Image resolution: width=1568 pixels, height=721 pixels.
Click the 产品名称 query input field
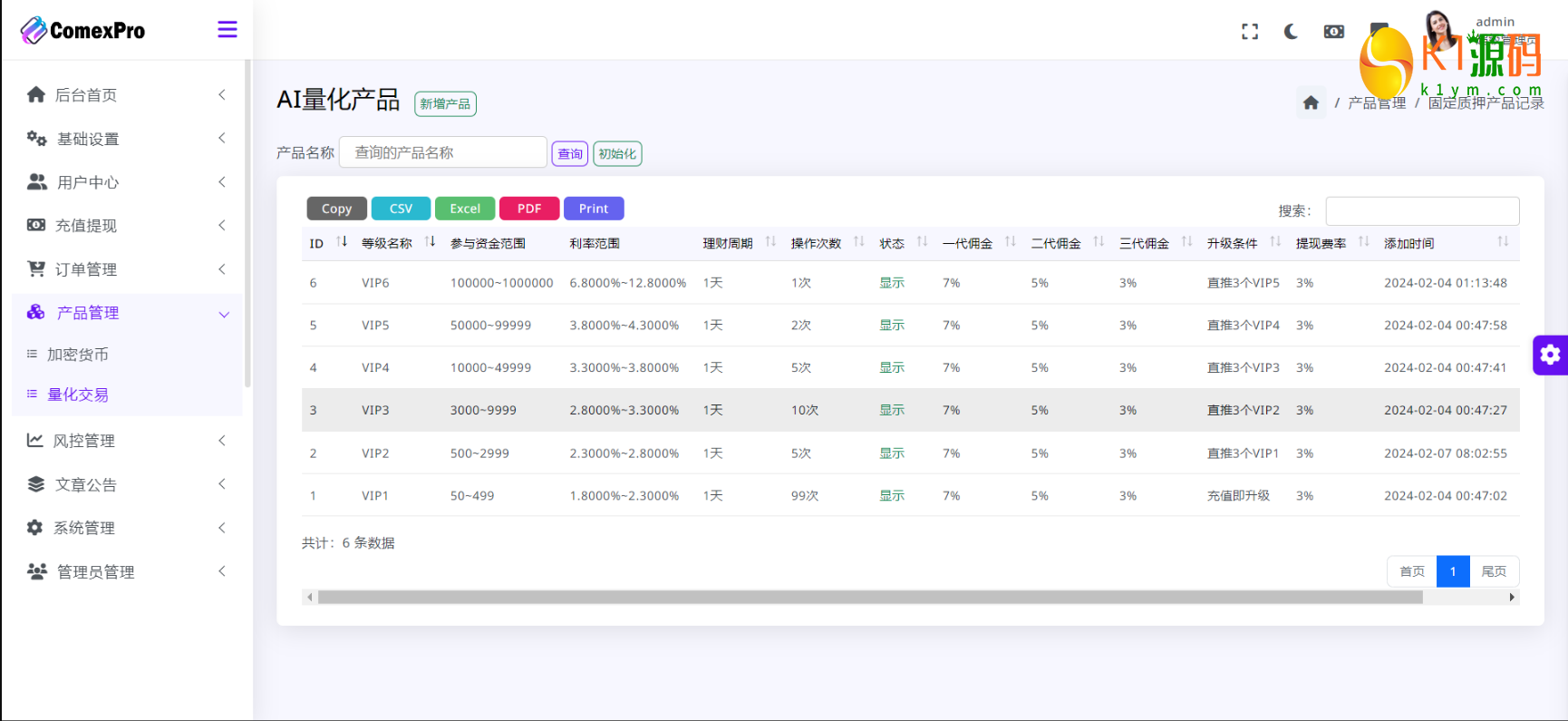[x=442, y=152]
